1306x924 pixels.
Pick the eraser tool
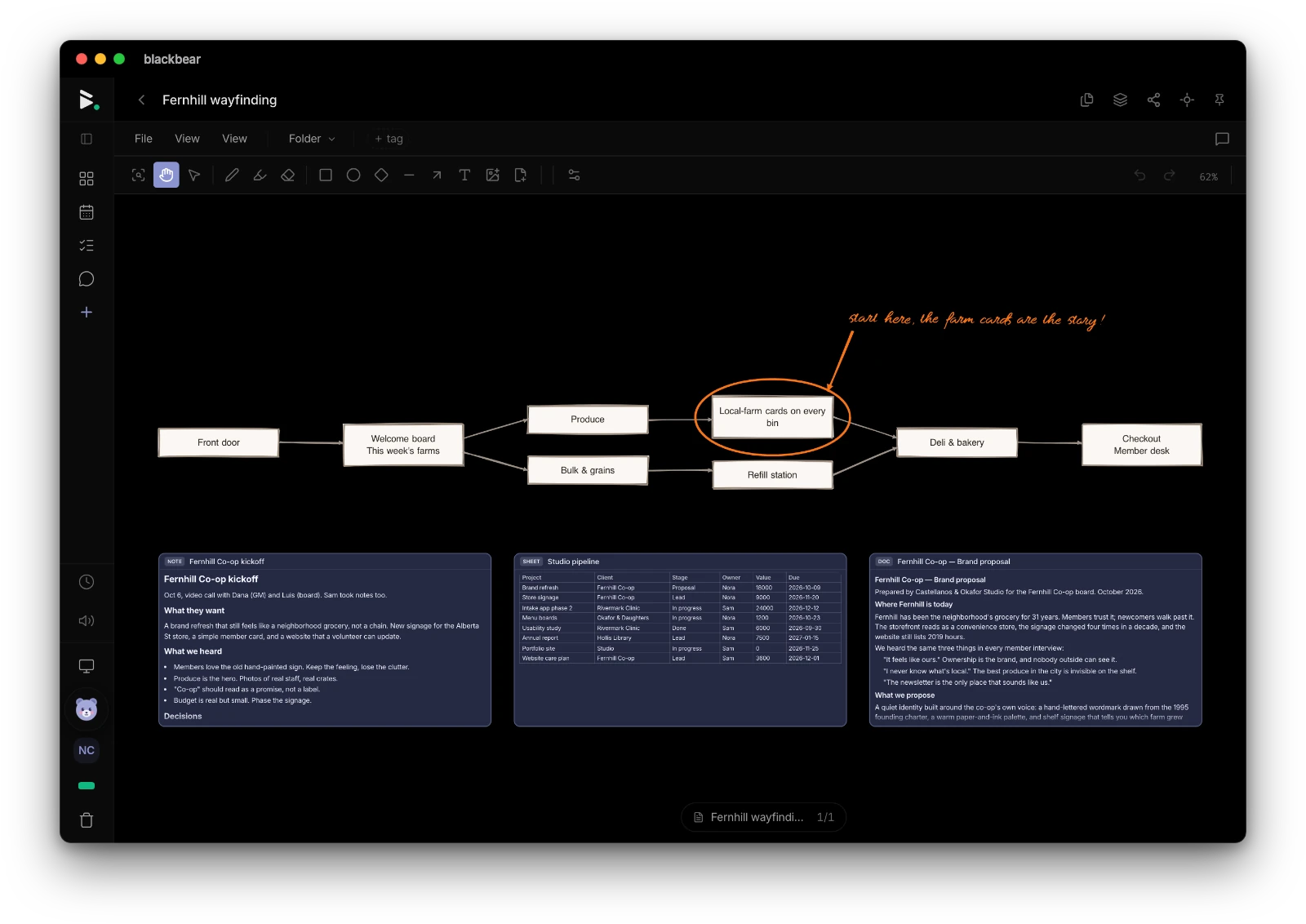pos(287,175)
